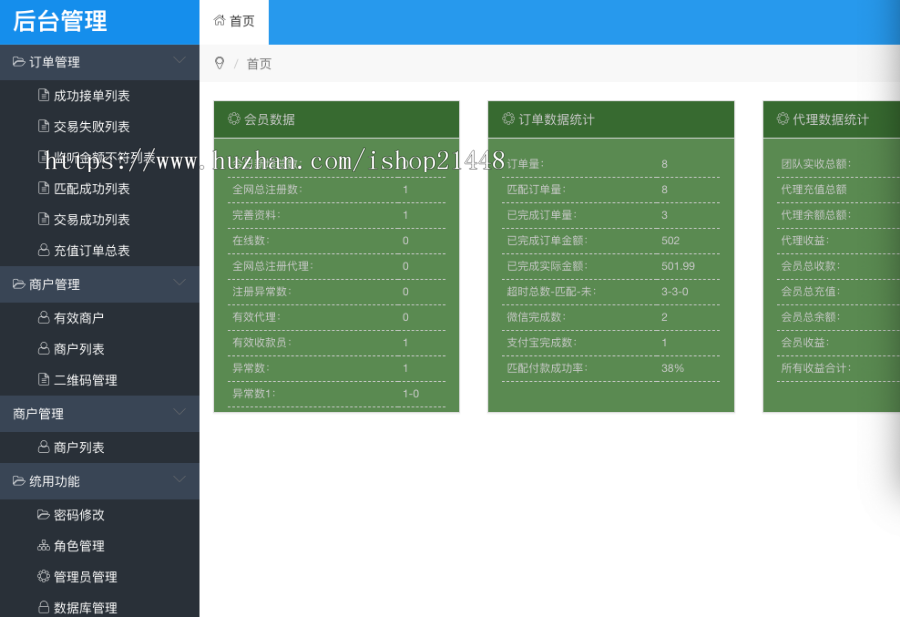Click 首页 breadcrumb text
Image resolution: width=900 pixels, height=617 pixels.
(259, 64)
